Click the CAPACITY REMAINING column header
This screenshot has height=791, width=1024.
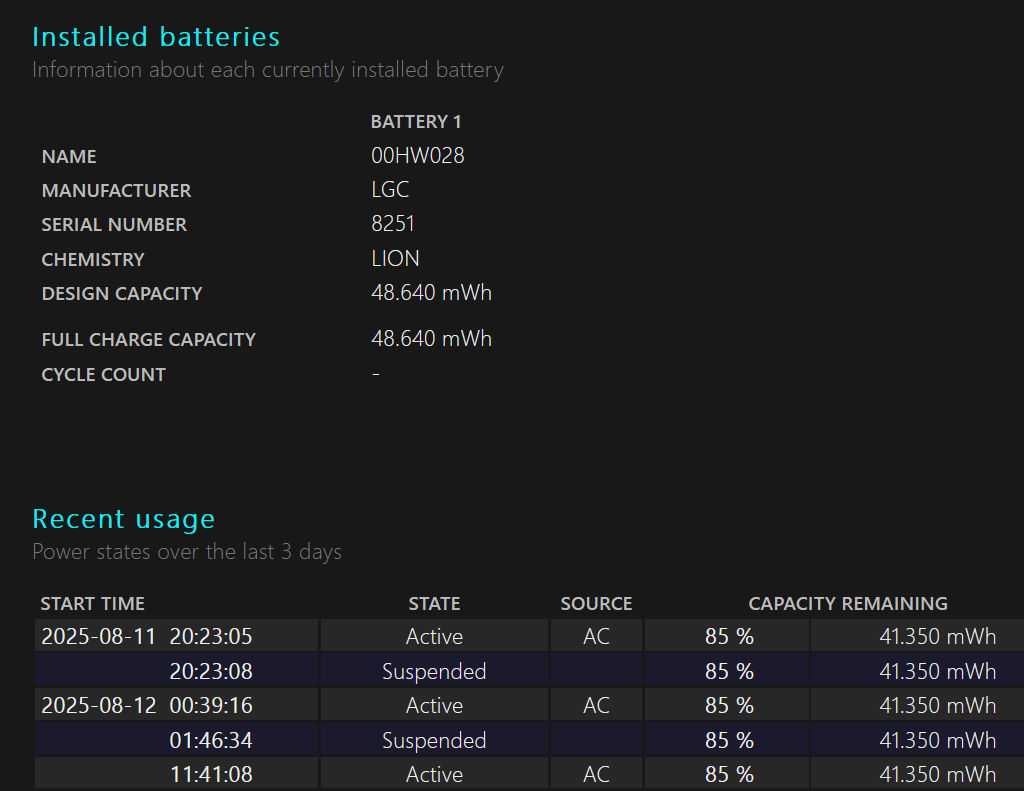[x=848, y=604]
